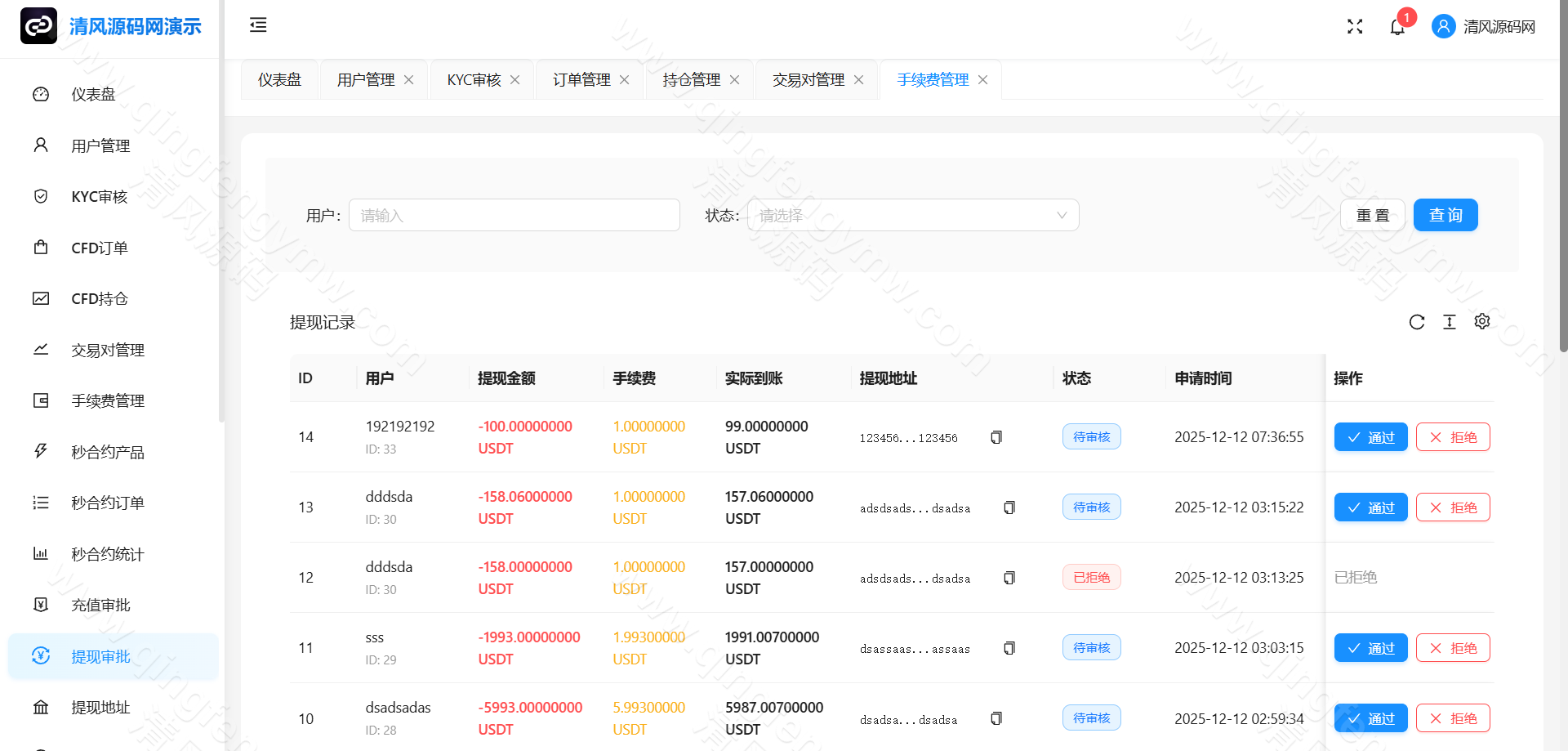The width and height of the screenshot is (1568, 751).
Task: Expand the user avatar account menu
Action: 1443,26
